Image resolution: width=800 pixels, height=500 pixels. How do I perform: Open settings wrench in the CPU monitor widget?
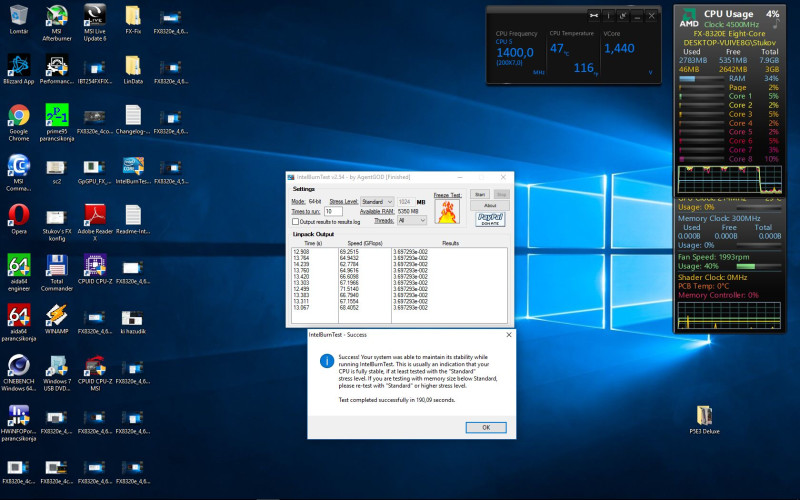pyautogui.click(x=594, y=16)
